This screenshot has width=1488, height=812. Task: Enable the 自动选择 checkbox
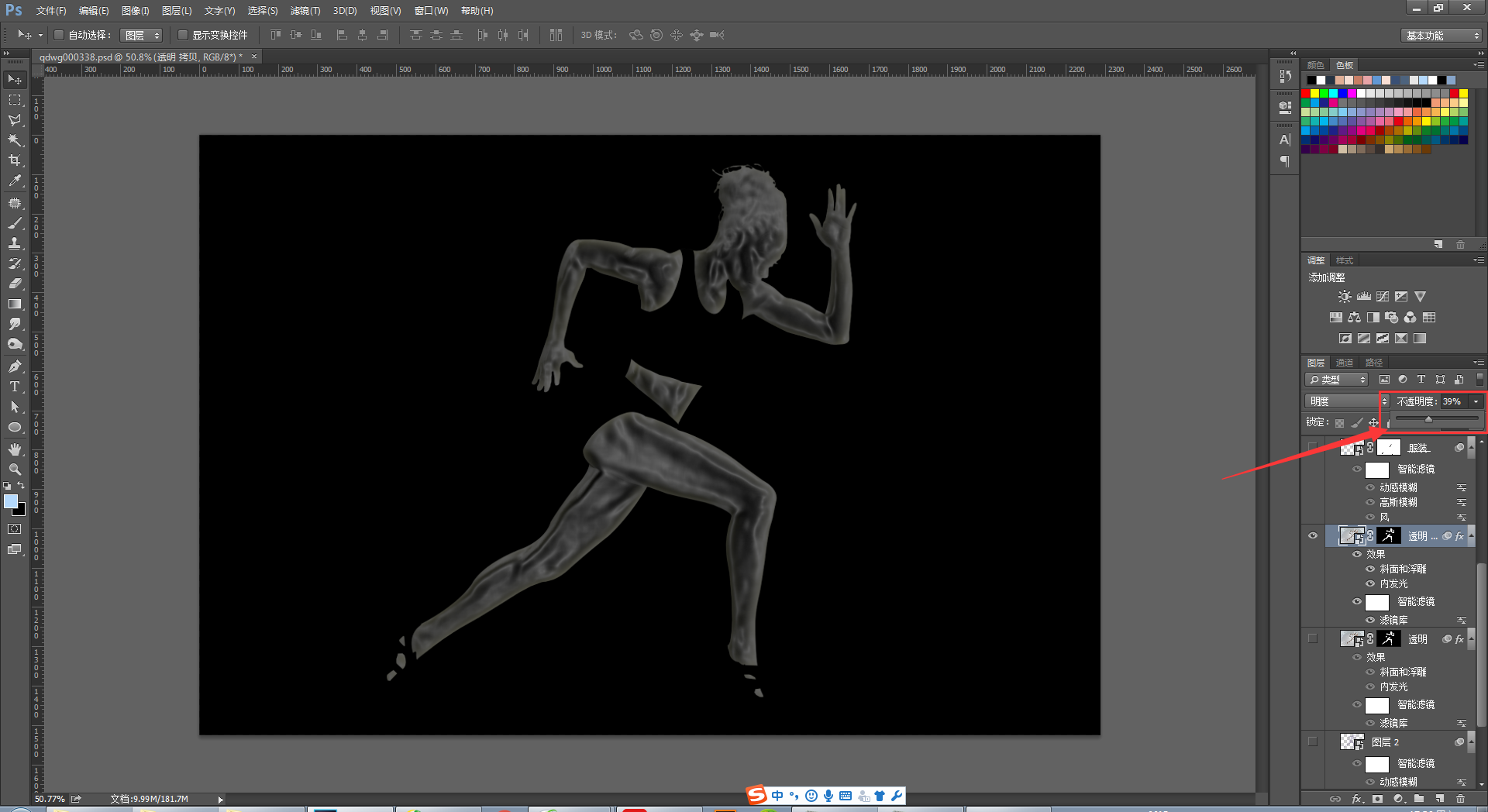click(x=59, y=35)
